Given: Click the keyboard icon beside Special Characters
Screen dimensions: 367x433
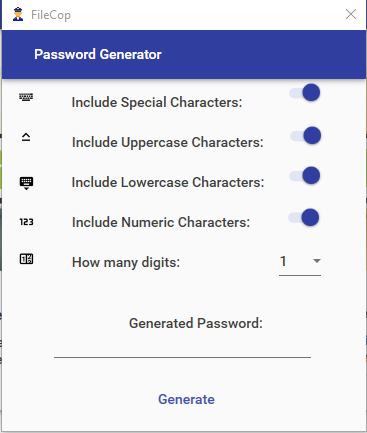Looking at the screenshot, I should click(x=26, y=97).
